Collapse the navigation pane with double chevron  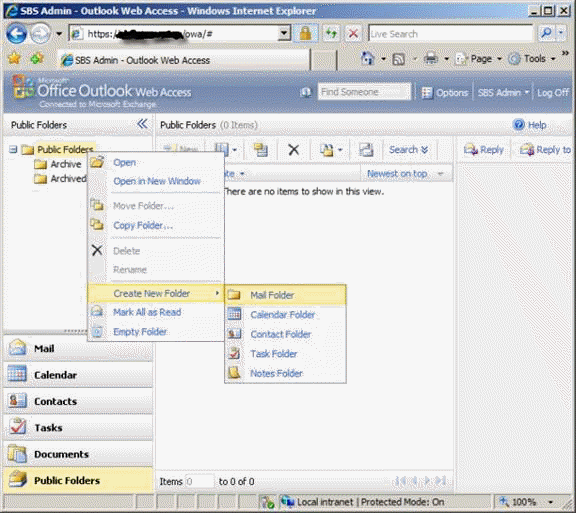coord(143,124)
